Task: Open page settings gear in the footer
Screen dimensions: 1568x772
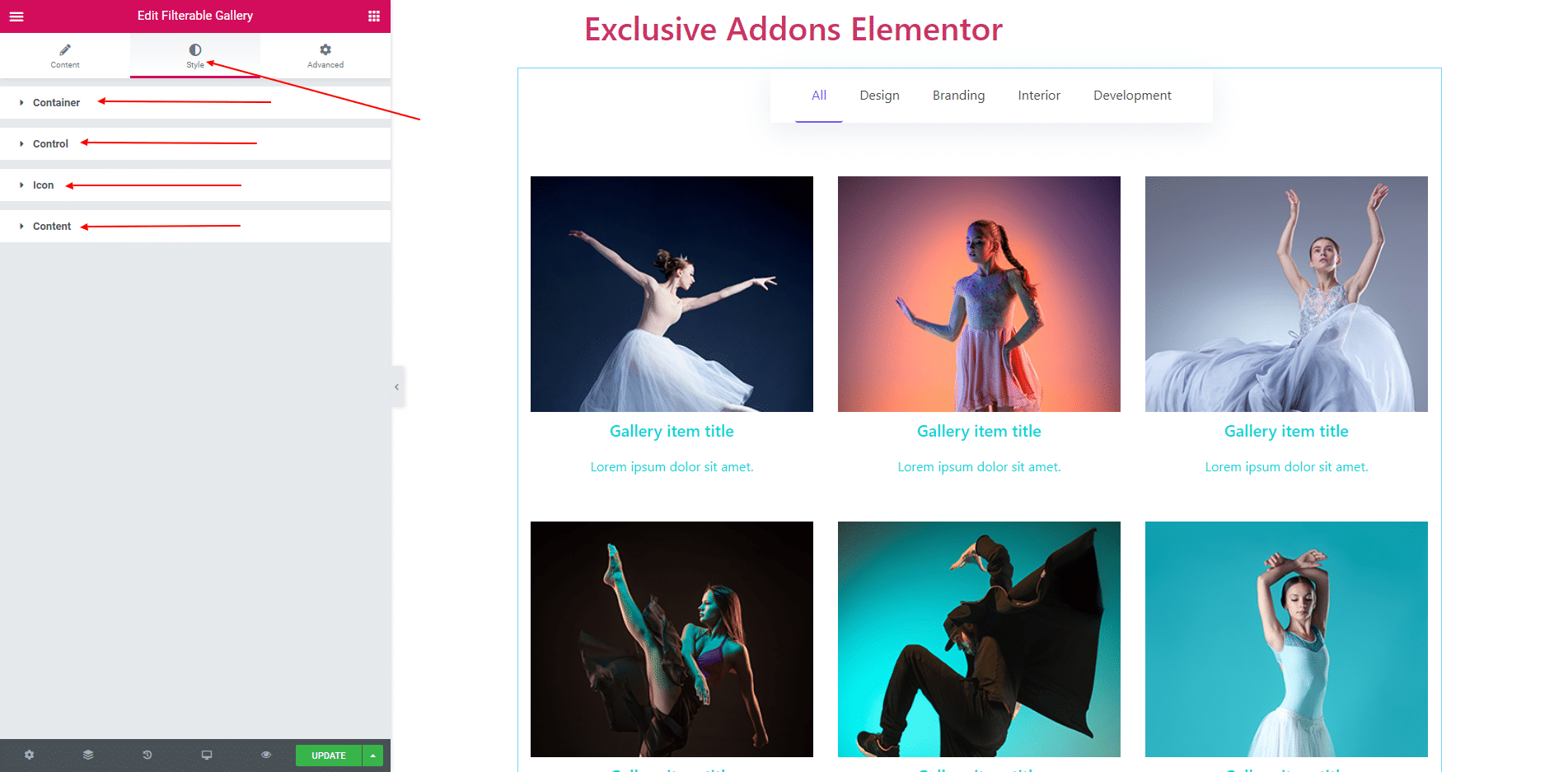Action: 29,755
